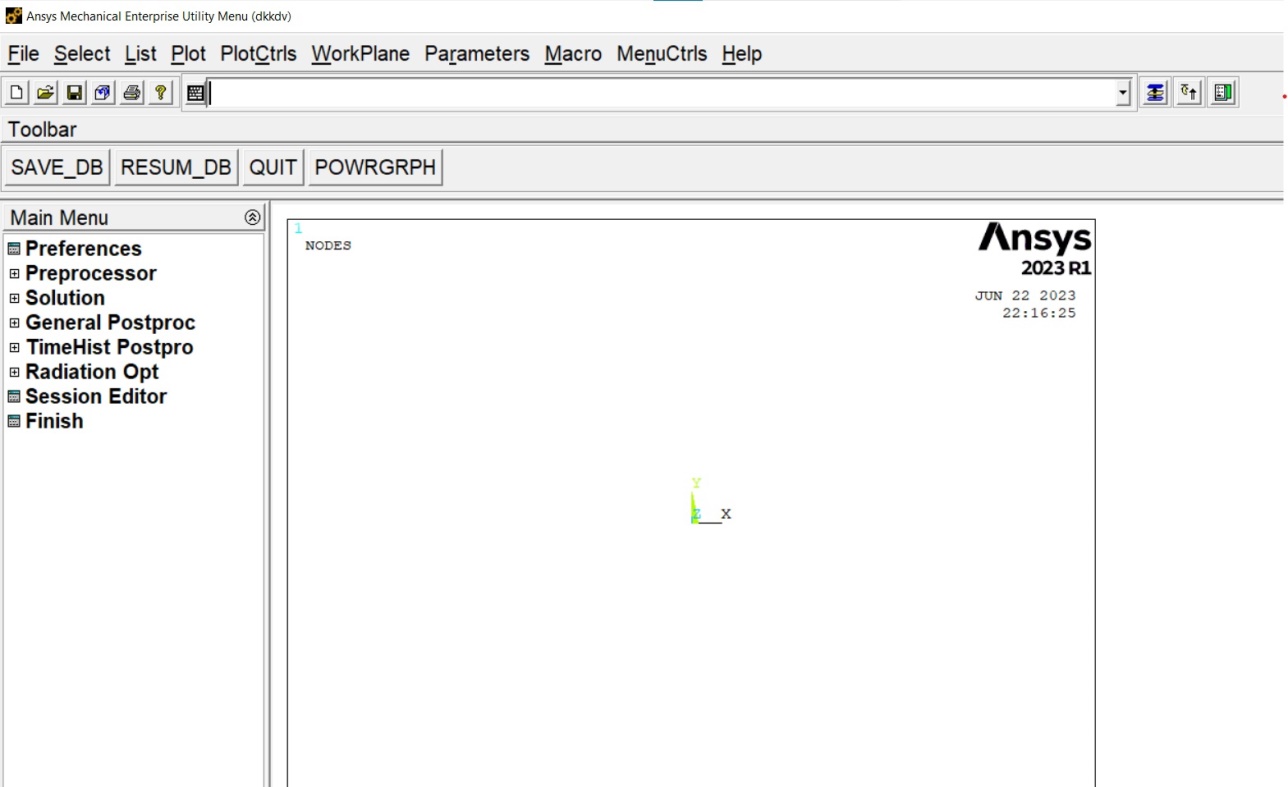This screenshot has height=787, width=1288.
Task: Expand the Radiation Opt tree node
Action: tap(14, 372)
